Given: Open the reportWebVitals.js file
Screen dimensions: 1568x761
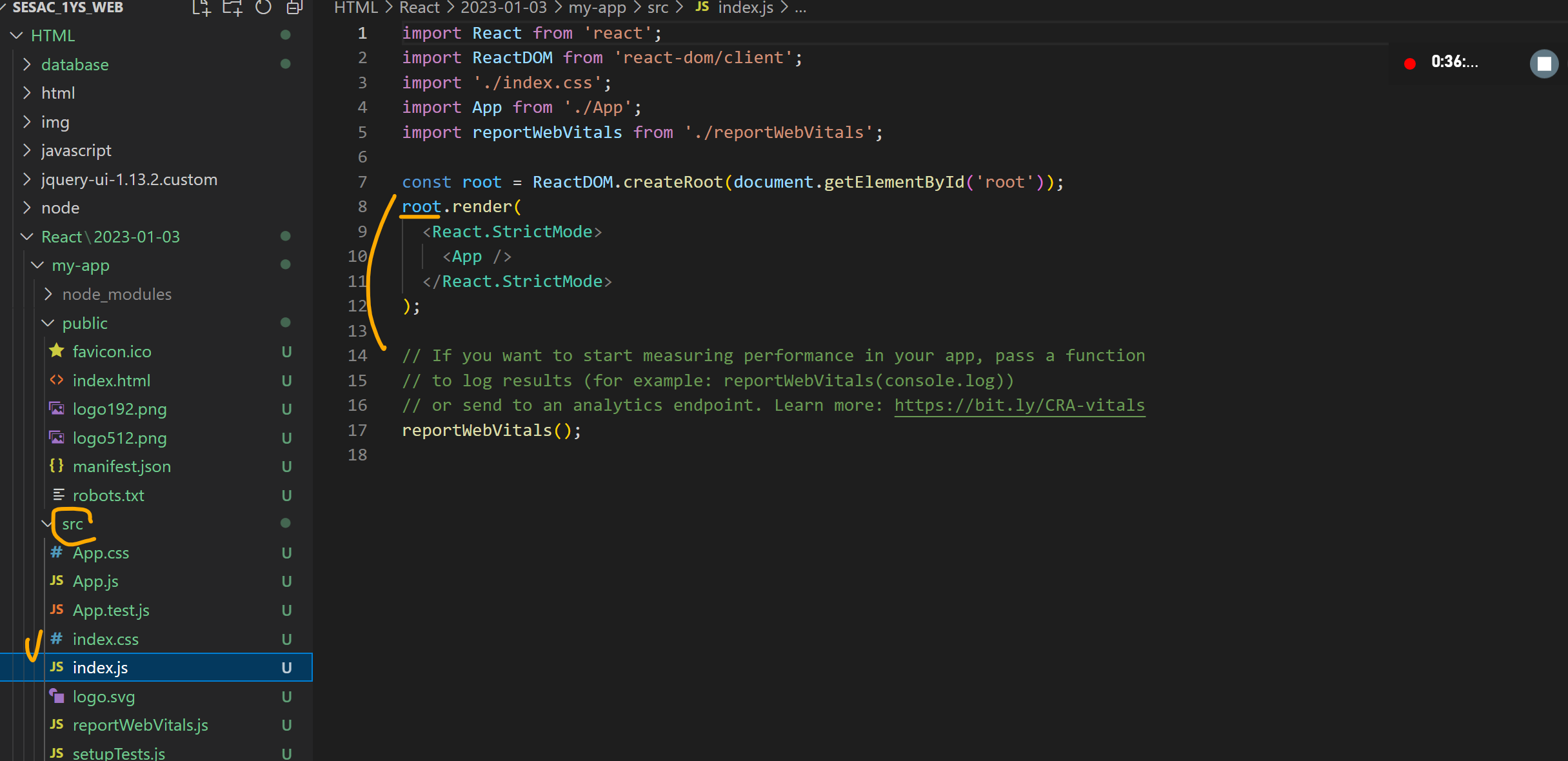Looking at the screenshot, I should click(x=140, y=725).
